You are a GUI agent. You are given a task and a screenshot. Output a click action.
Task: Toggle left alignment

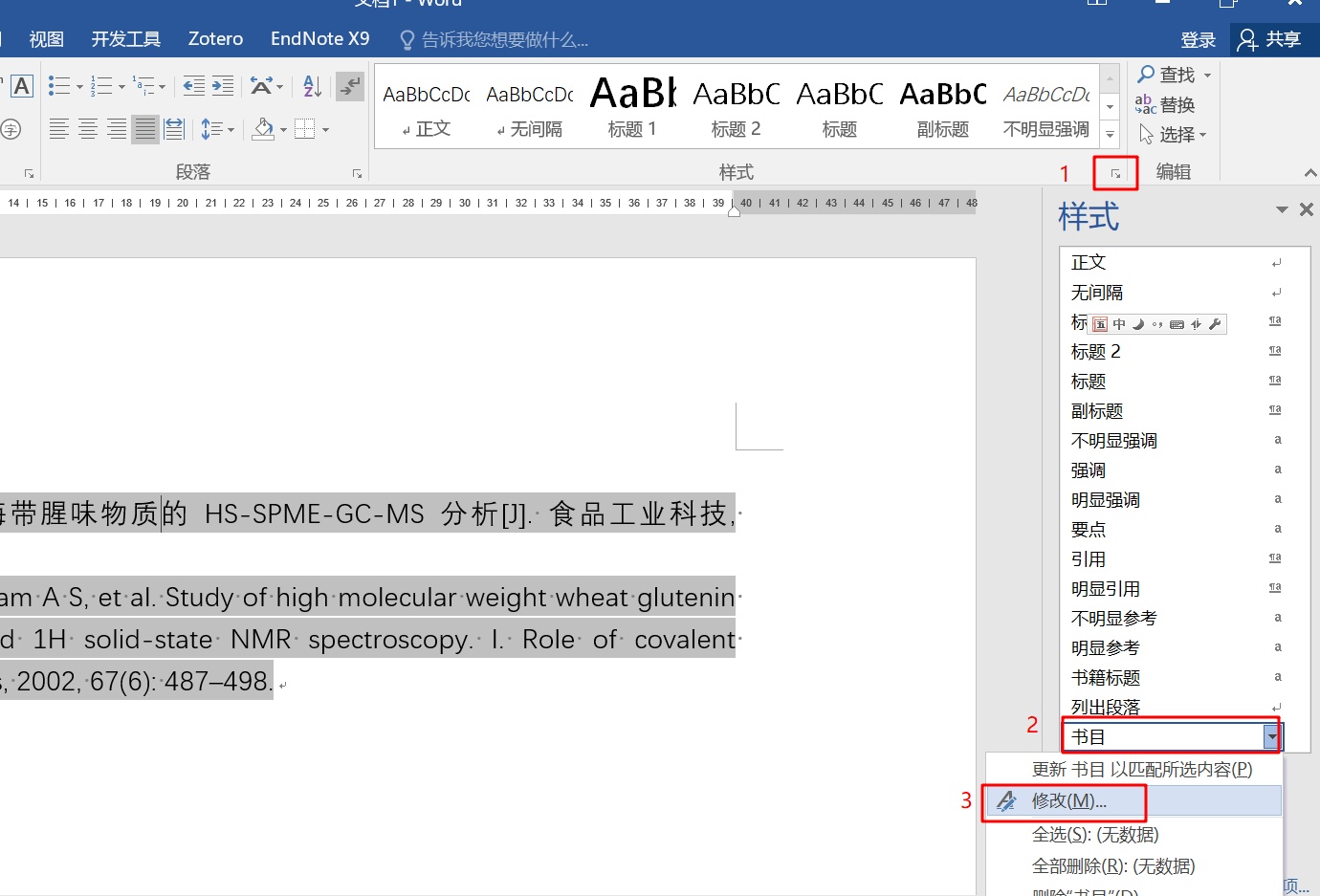(59, 129)
